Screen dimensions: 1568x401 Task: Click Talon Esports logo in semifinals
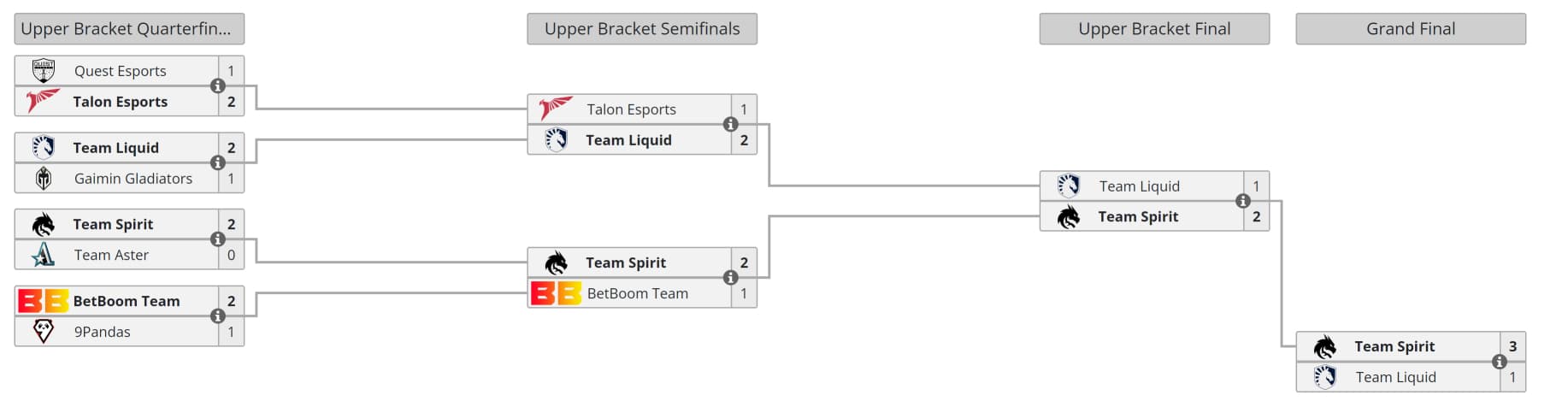[x=556, y=109]
